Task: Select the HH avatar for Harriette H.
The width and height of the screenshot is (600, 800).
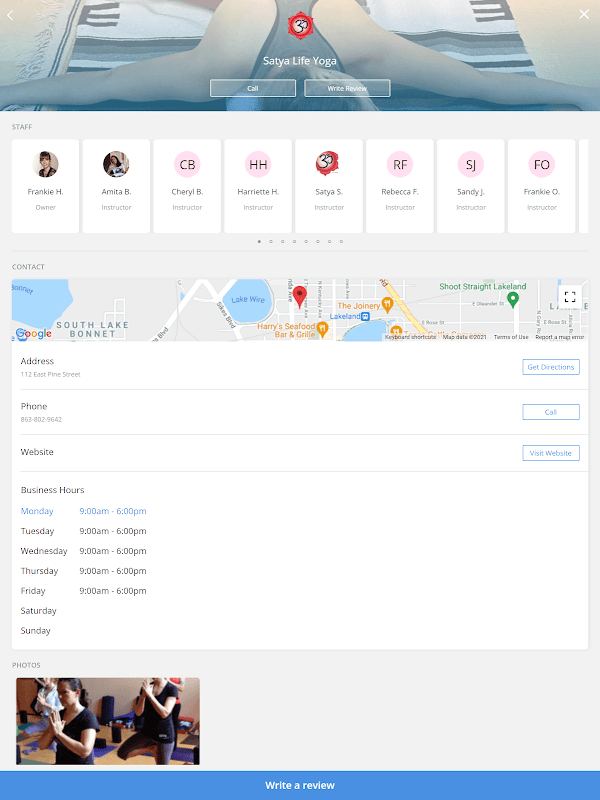Action: coord(258,164)
